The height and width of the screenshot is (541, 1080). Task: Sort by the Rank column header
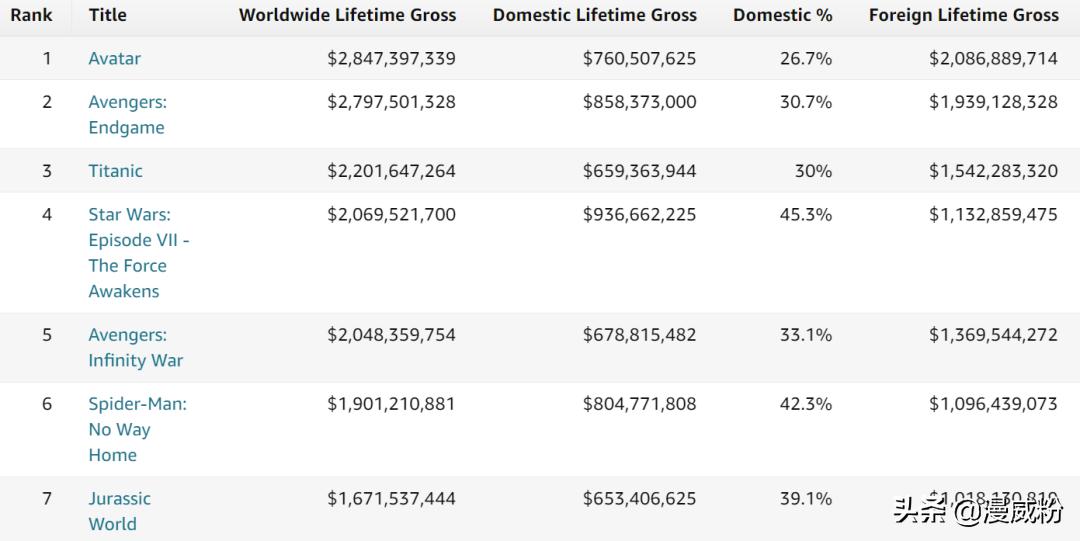31,15
